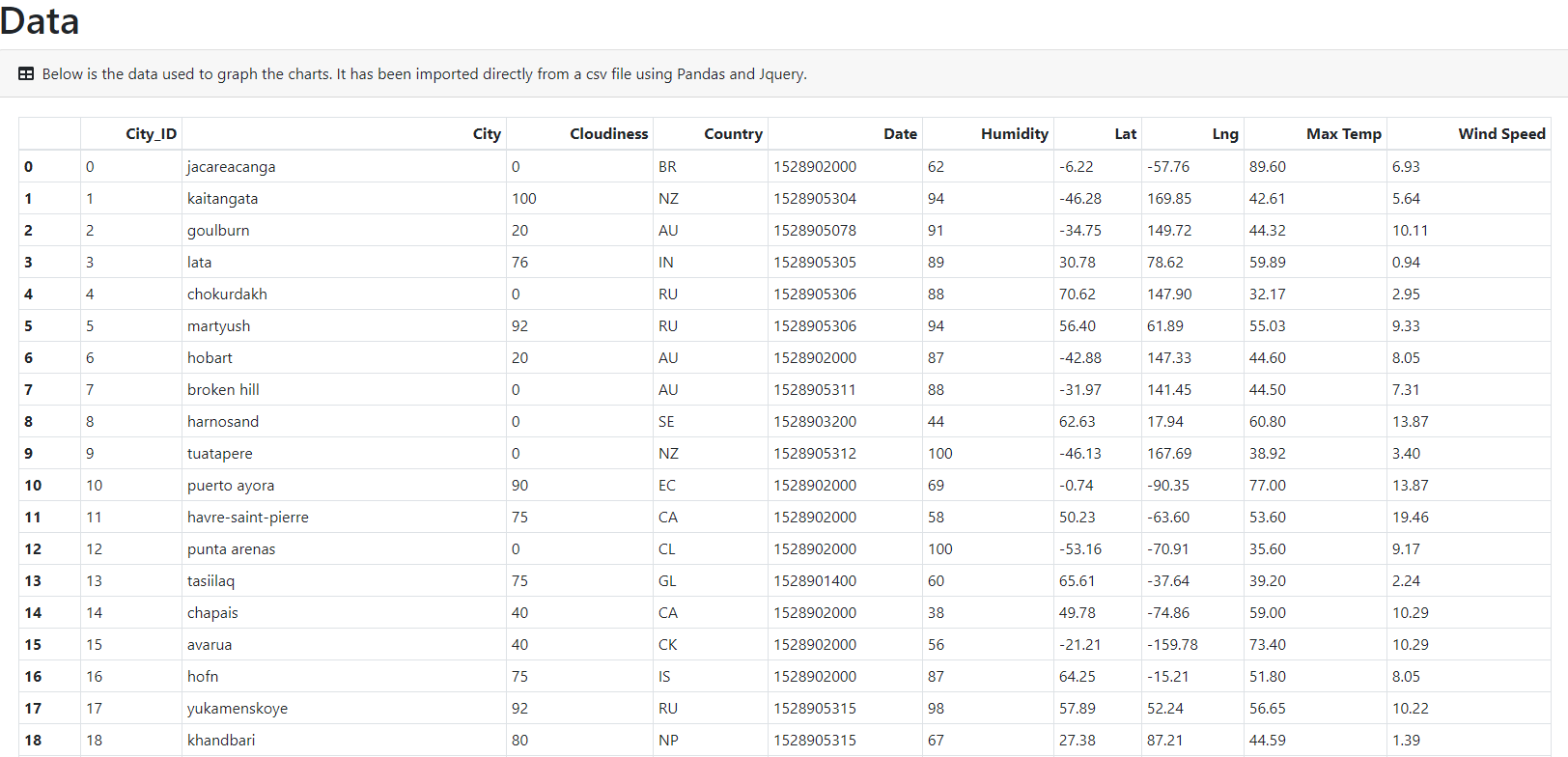This screenshot has height=757, width=1568.
Task: Click country code BR in jacareacanga row
Action: 667,166
